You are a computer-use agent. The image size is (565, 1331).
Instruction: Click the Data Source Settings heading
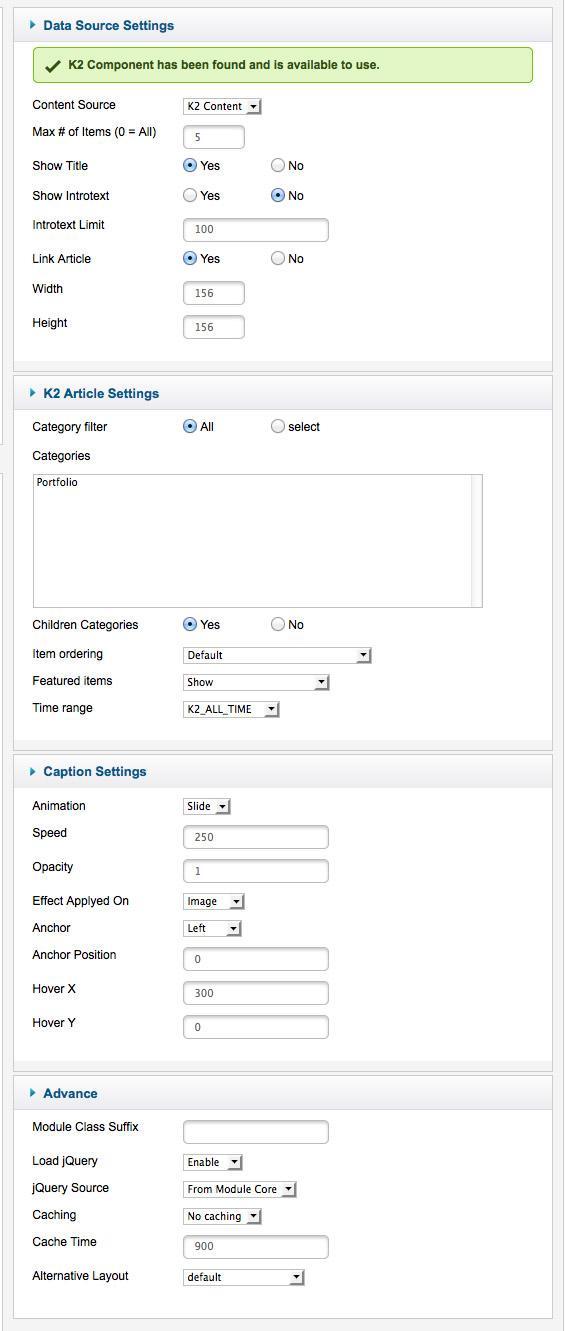(x=108, y=25)
